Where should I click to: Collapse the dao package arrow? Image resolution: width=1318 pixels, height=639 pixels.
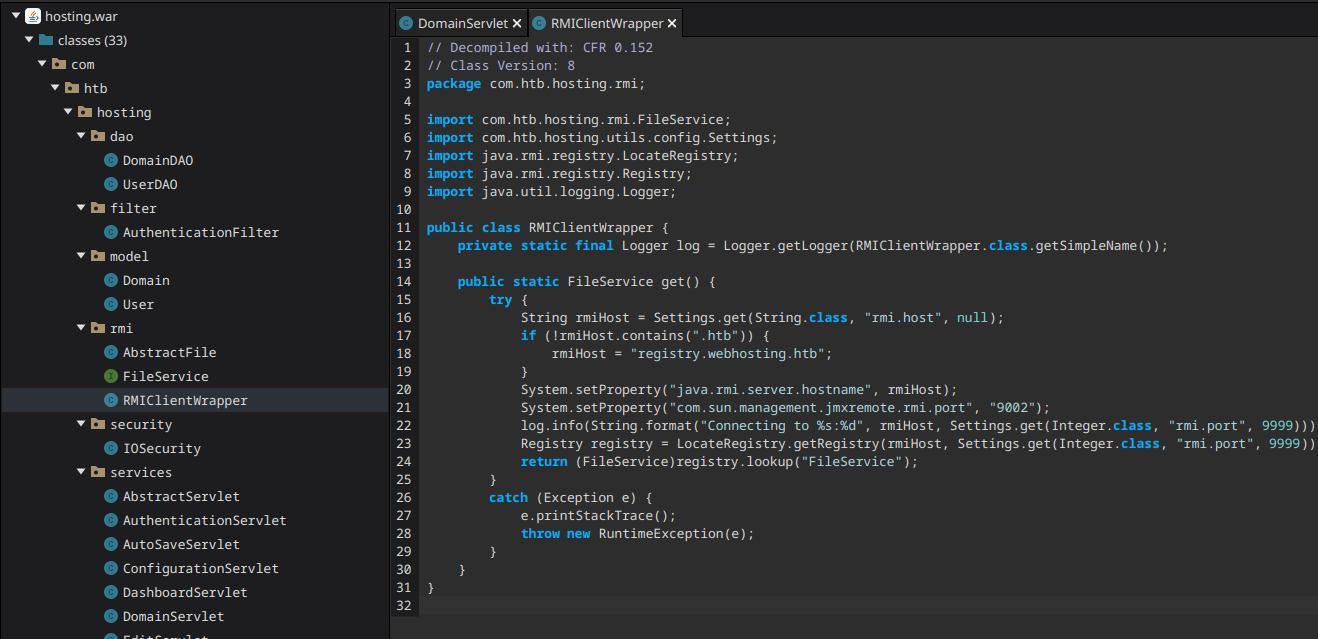(x=81, y=136)
